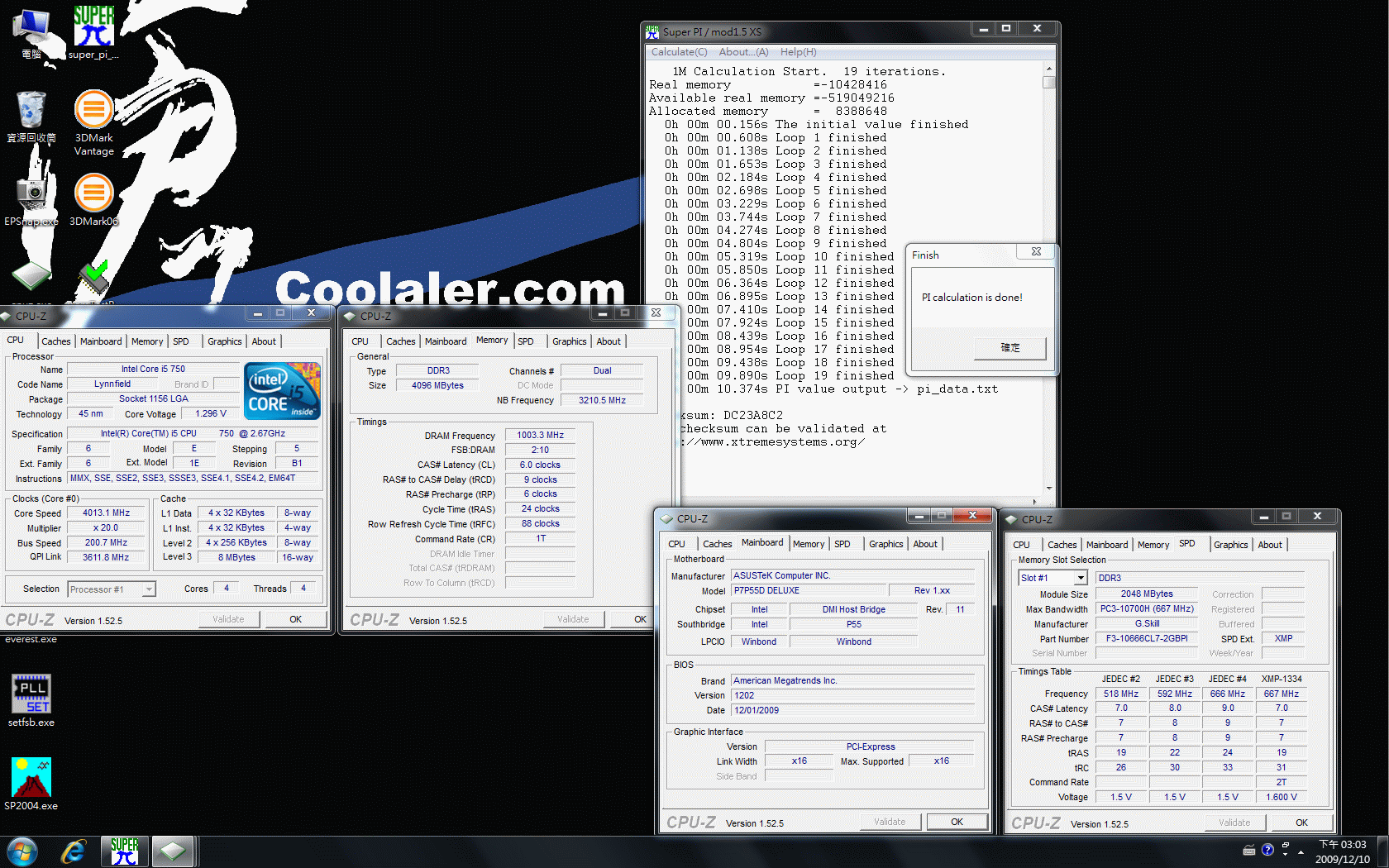Click Super PI vertical scrollbar thumb
This screenshot has height=868, width=1389.
click(x=1049, y=82)
